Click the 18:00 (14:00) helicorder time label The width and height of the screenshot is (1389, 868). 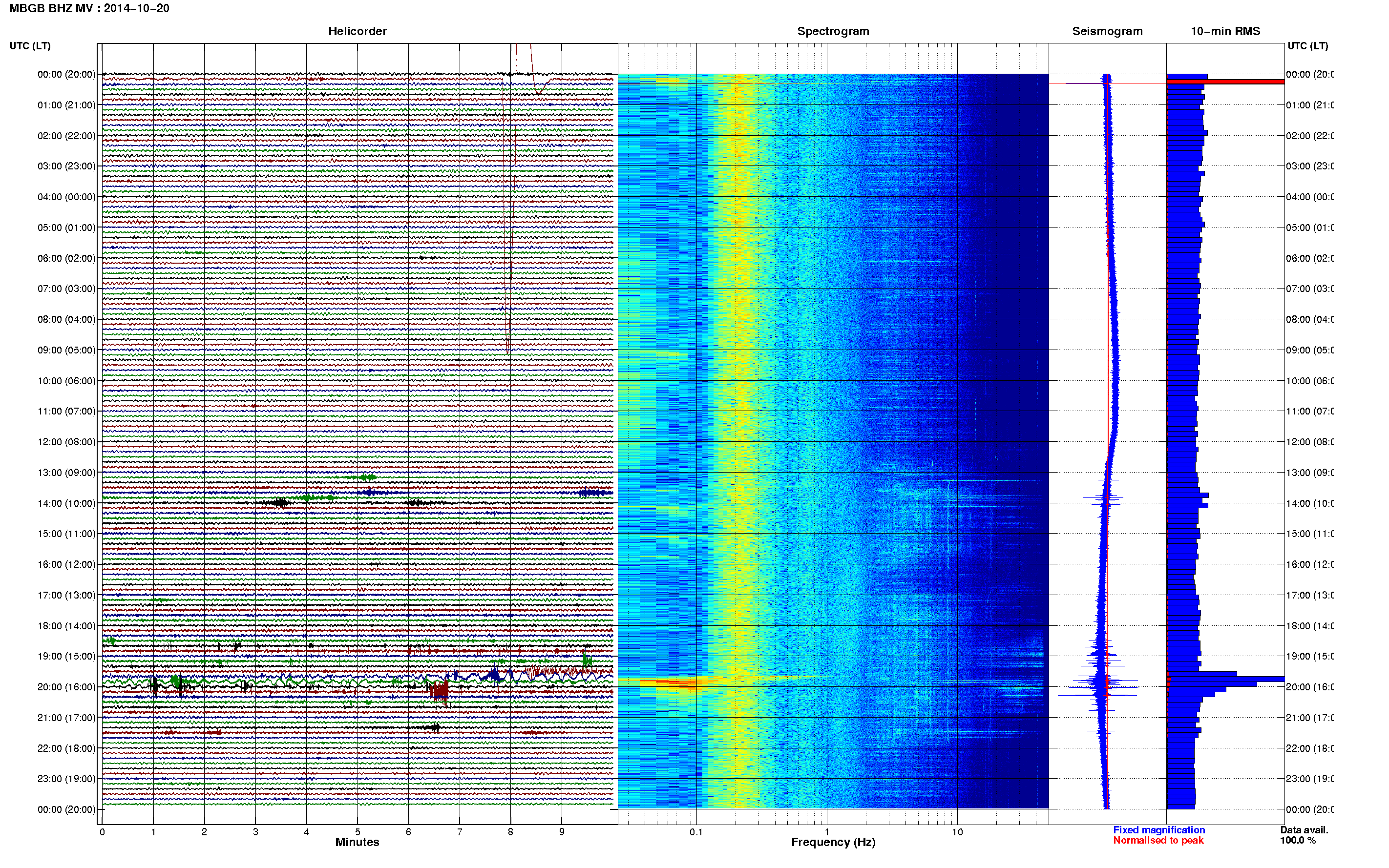tap(66, 626)
